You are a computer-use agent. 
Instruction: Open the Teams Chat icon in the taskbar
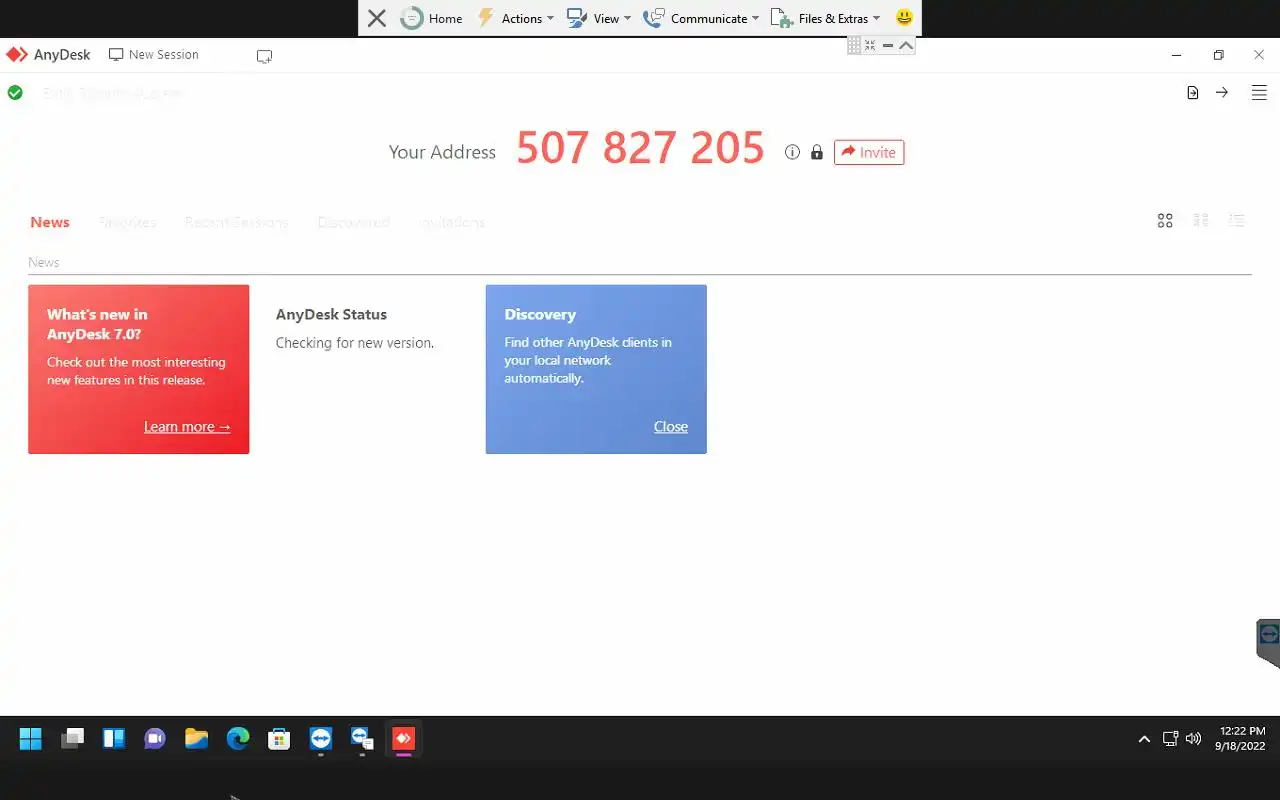(x=155, y=739)
